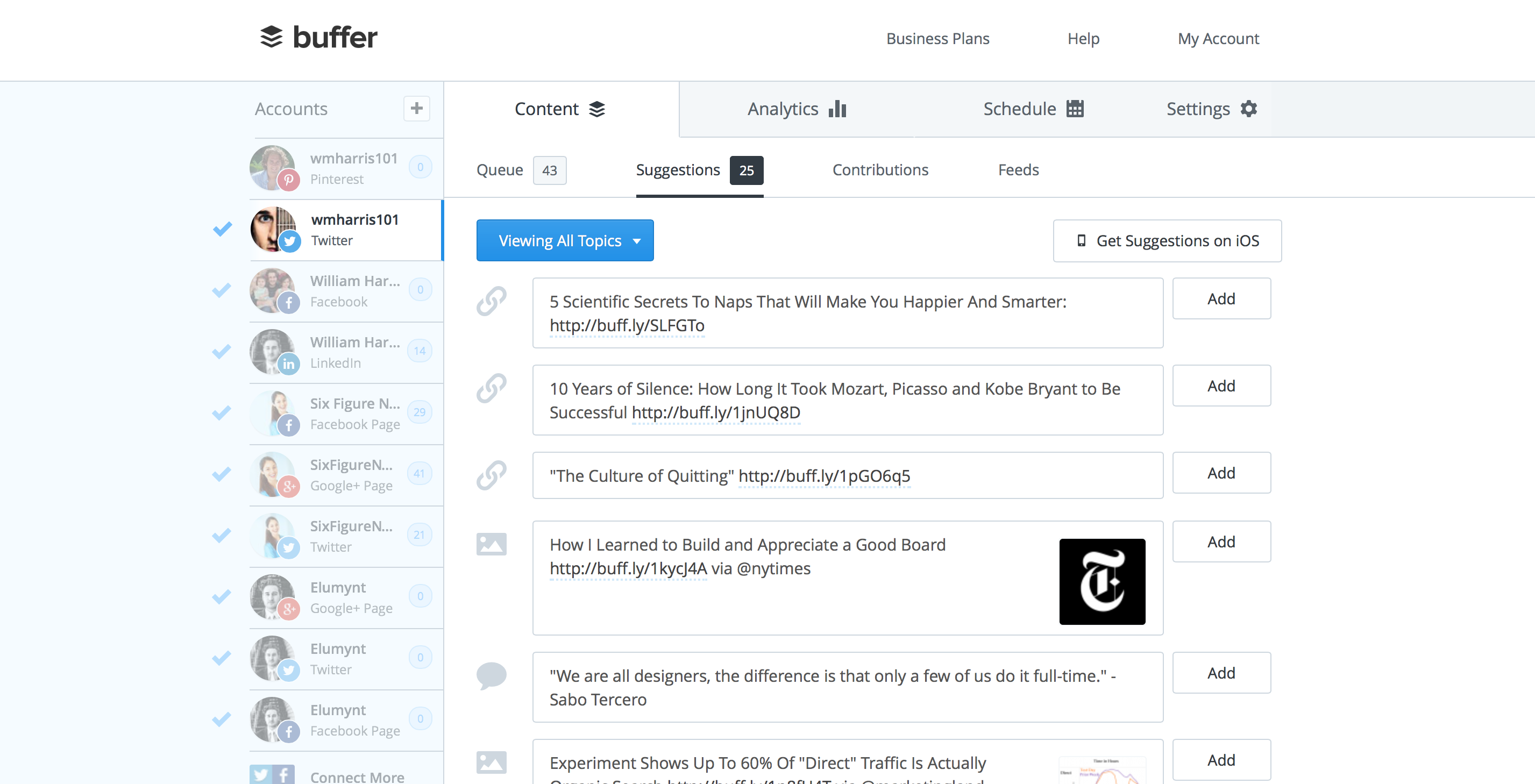Click the Twitter icon under Connect More
Screen dimensions: 1535x784
pos(261,774)
